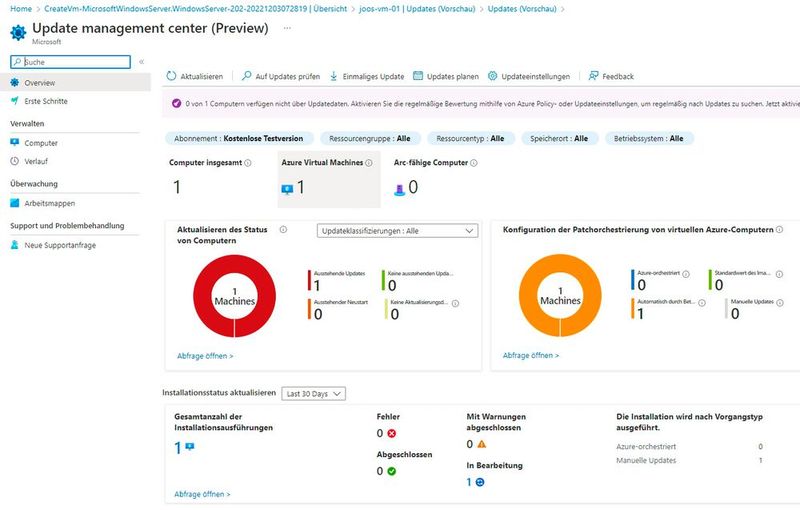Screen dimensions: 800x510
Task: Click the Update management center gear logo
Action: [18, 32]
